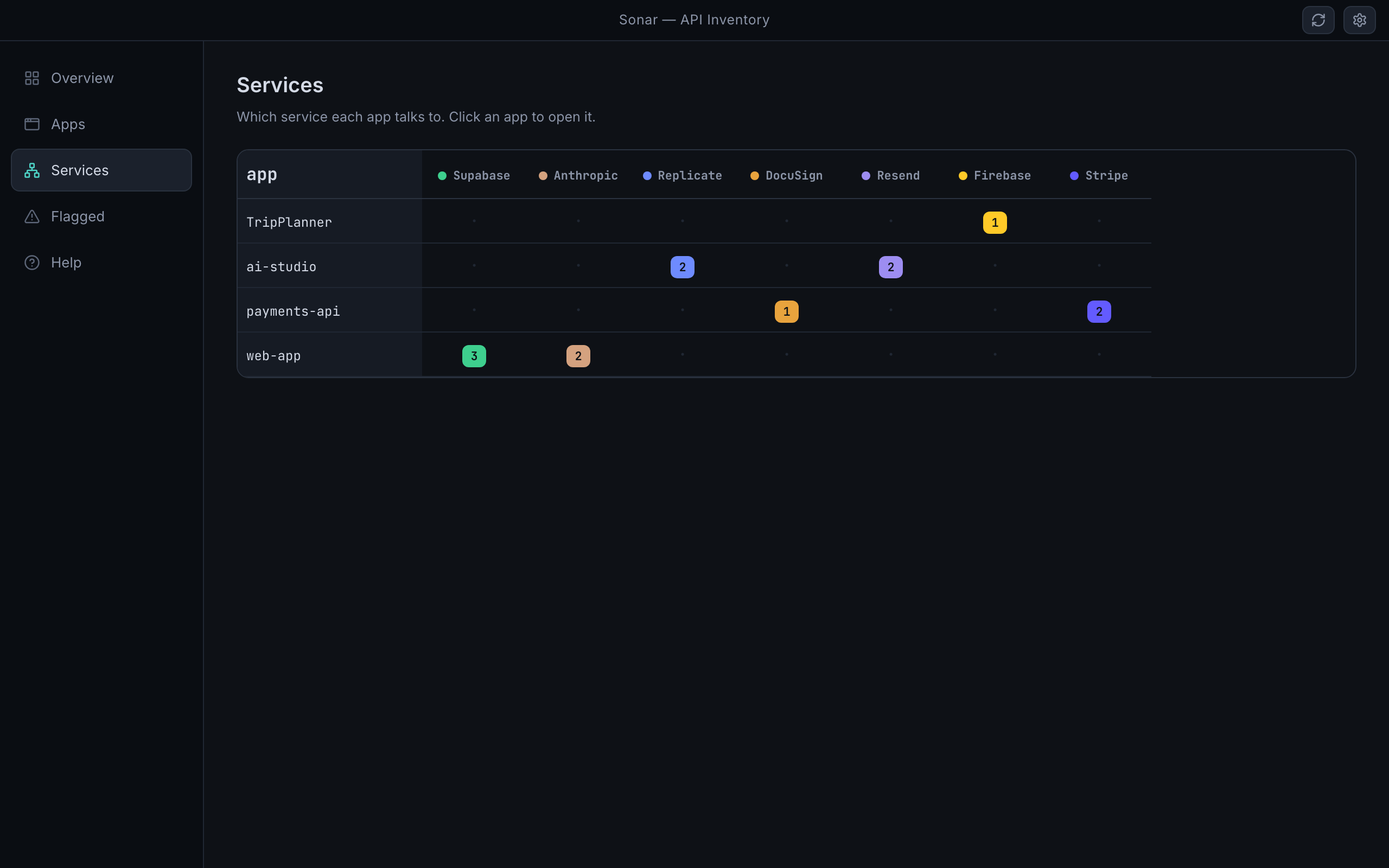The image size is (1389, 868).
Task: Click the Anthropic column header
Action: (x=578, y=175)
